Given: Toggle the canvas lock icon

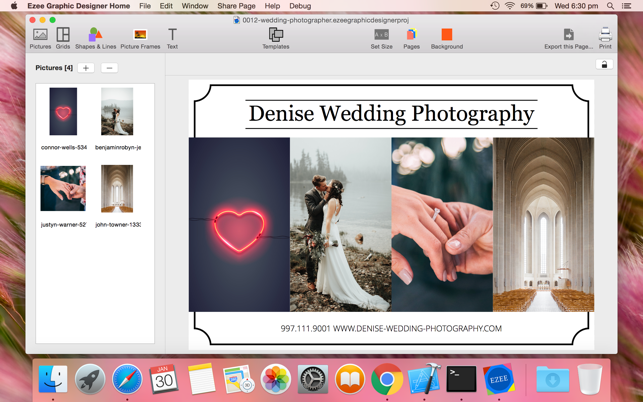Looking at the screenshot, I should (604, 65).
